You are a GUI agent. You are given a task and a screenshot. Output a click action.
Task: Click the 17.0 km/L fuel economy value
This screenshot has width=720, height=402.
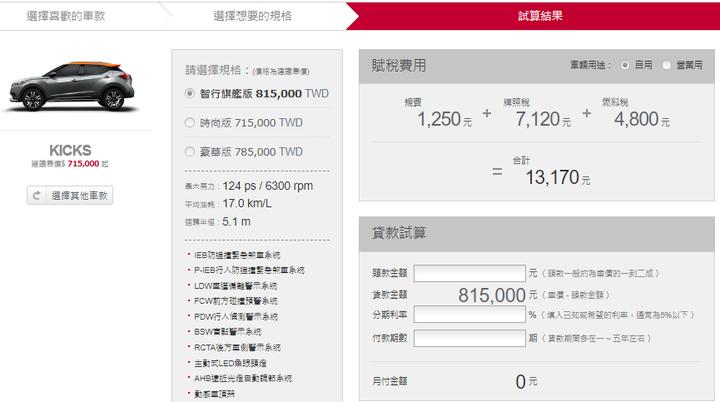[x=247, y=204]
